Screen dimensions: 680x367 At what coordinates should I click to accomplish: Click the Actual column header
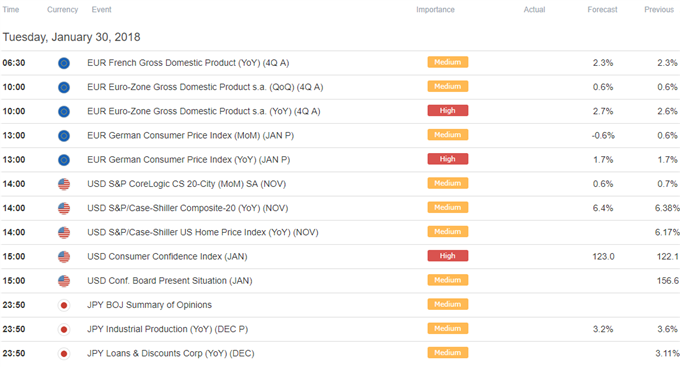click(534, 10)
